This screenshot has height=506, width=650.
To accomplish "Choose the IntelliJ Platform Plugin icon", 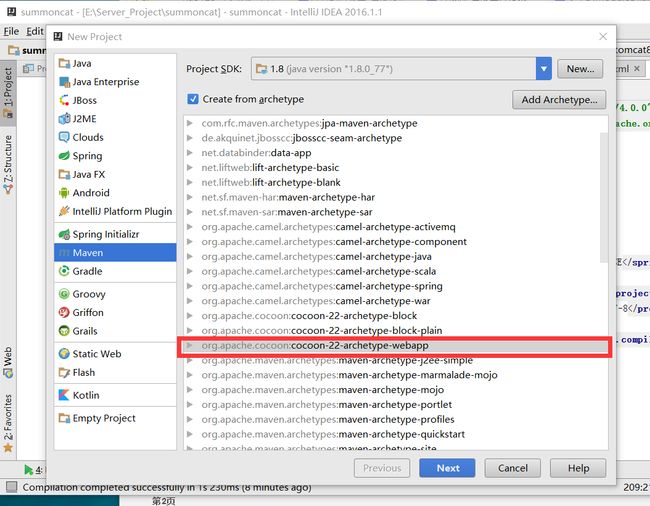I will coord(64,211).
